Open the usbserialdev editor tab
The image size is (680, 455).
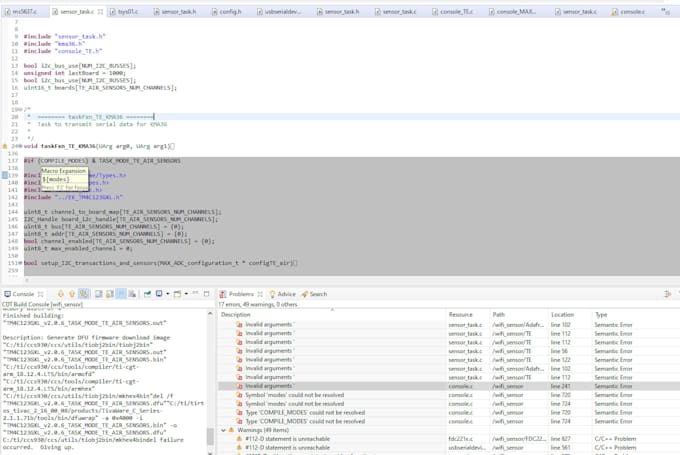(278, 12)
